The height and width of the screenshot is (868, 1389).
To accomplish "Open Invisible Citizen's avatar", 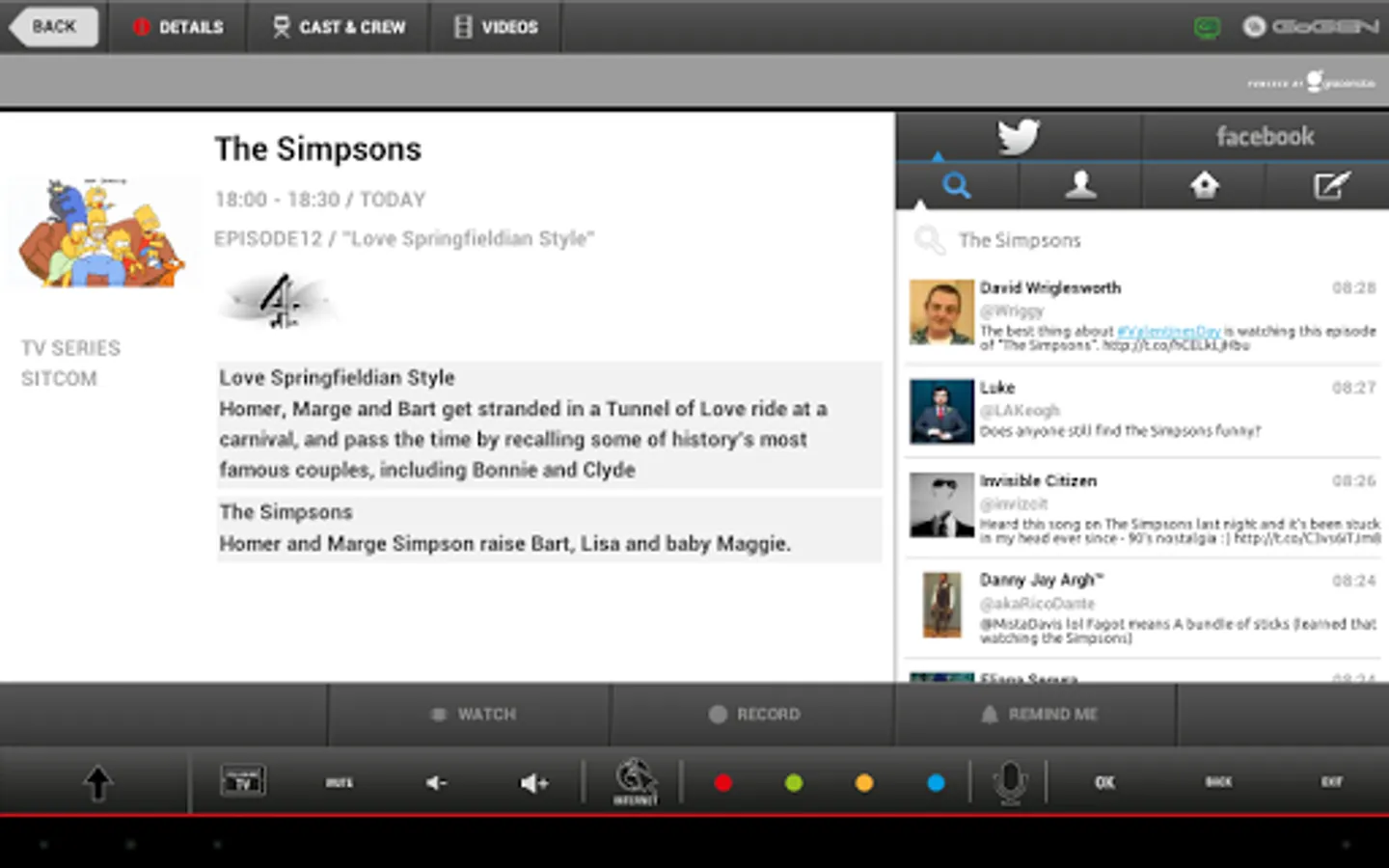I will [941, 504].
